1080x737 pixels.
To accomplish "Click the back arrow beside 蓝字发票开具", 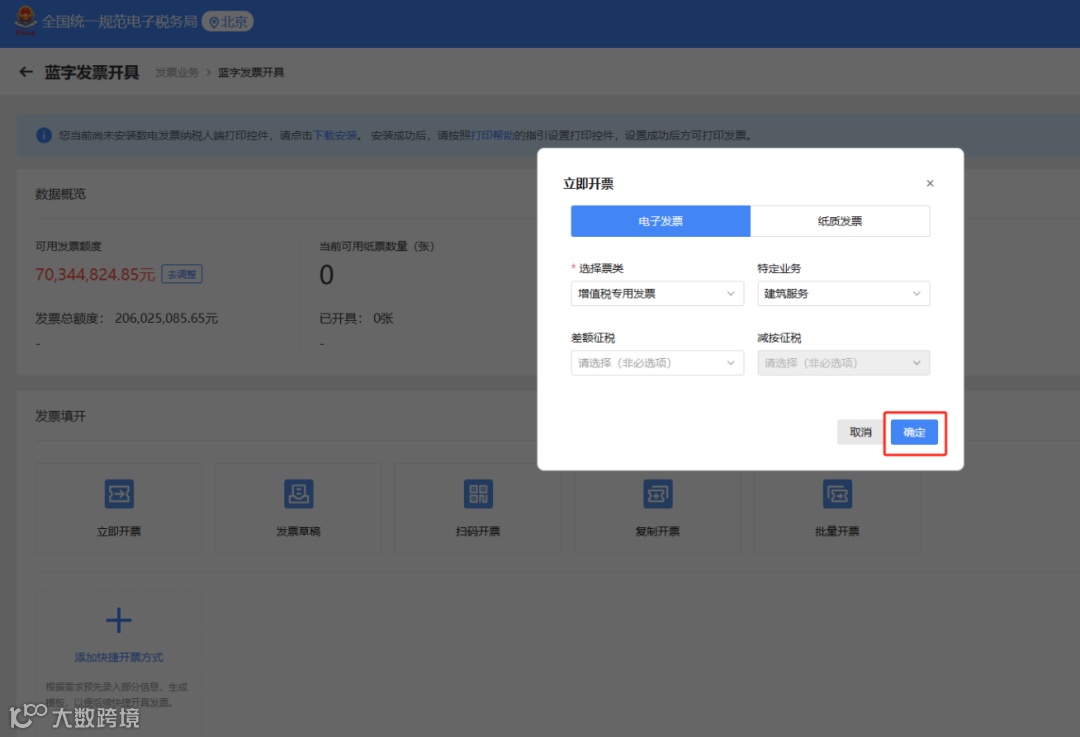I will (26, 72).
